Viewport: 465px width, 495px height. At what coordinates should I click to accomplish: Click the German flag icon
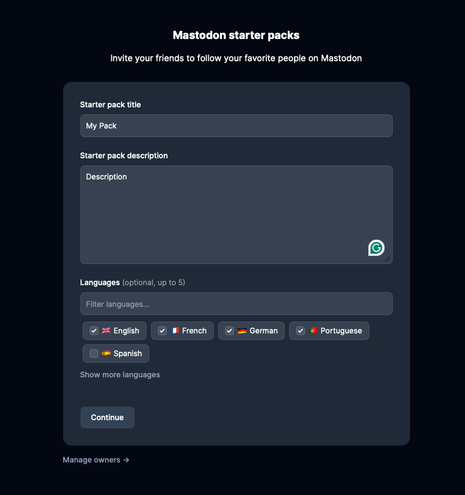tap(242, 331)
